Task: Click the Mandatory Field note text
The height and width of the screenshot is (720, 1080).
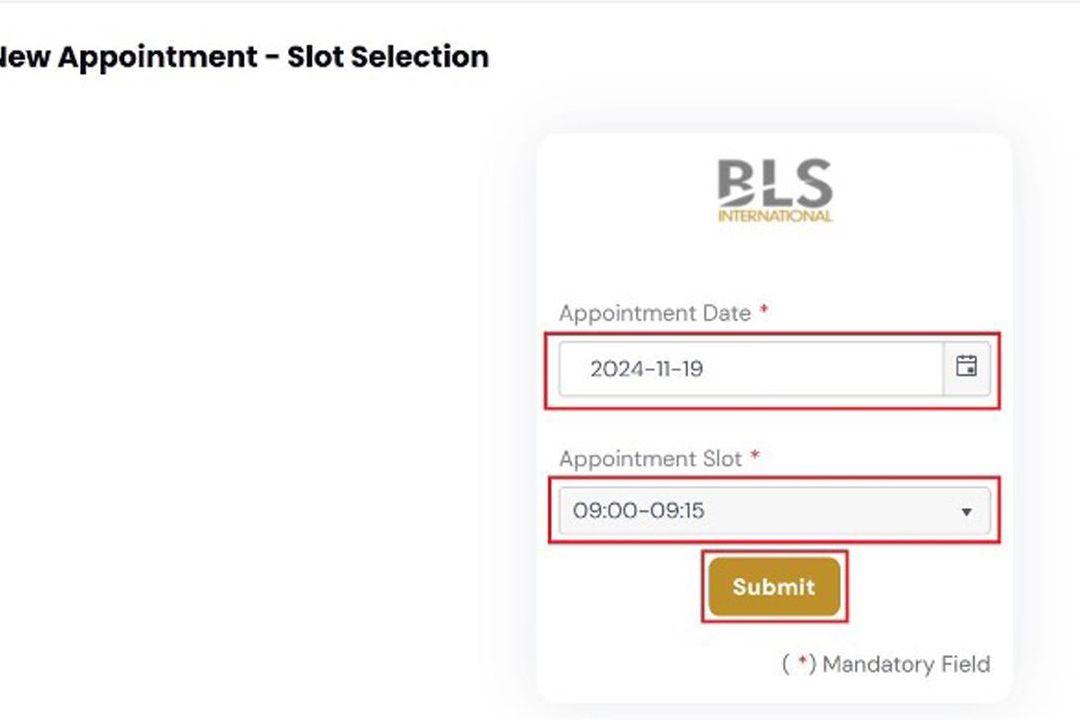Action: [886, 664]
